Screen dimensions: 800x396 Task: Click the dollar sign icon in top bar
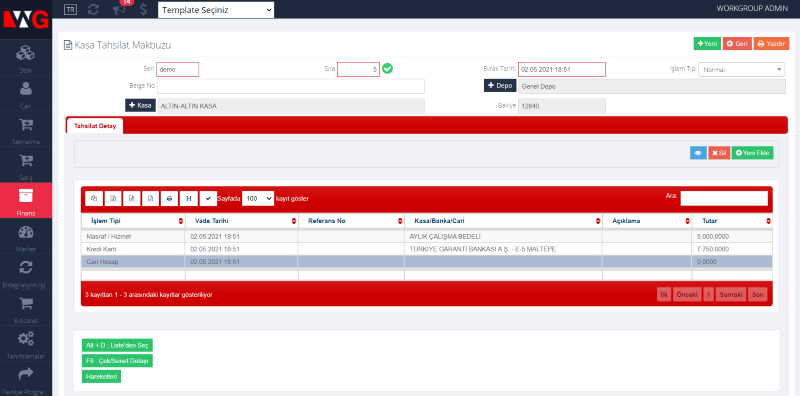click(x=144, y=9)
